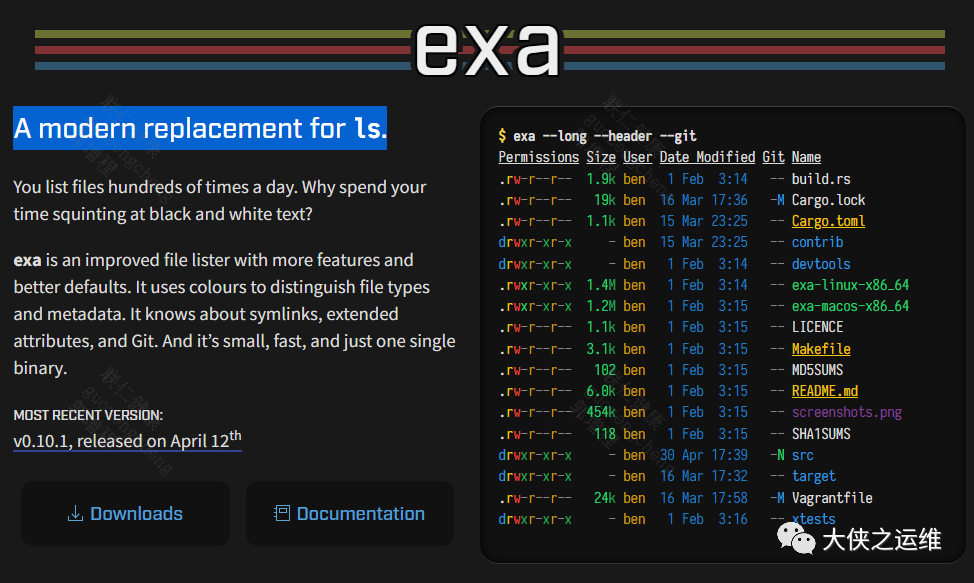Click the target directory name
Screen dimensions: 974x583
pos(813,476)
